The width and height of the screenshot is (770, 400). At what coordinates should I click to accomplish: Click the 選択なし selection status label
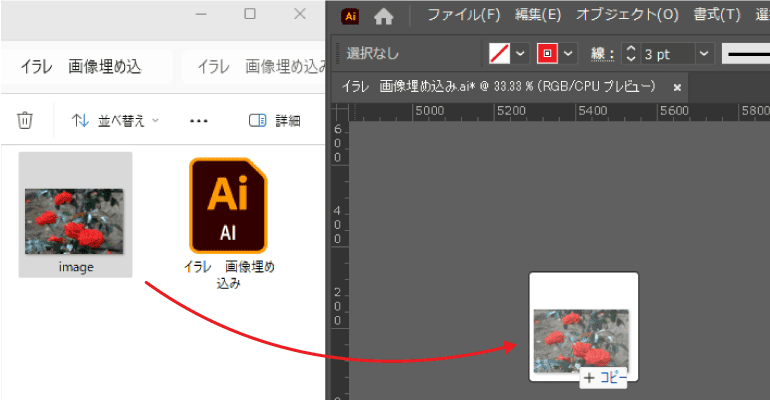pyautogui.click(x=373, y=53)
